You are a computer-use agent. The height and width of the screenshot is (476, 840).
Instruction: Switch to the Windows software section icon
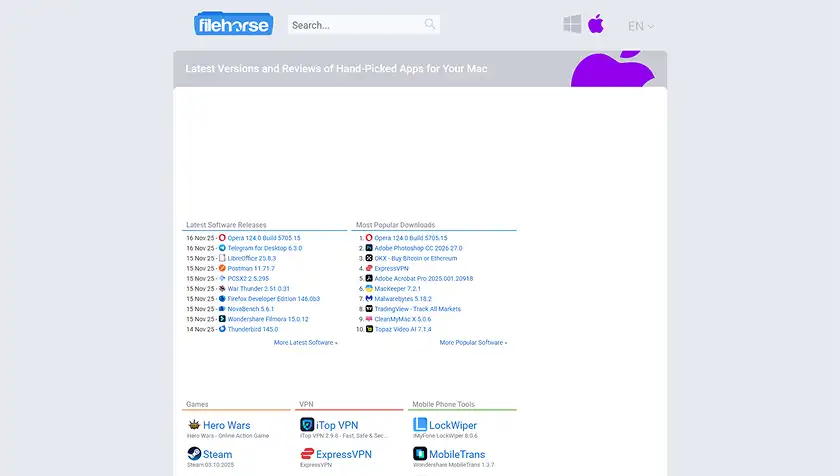pyautogui.click(x=572, y=25)
